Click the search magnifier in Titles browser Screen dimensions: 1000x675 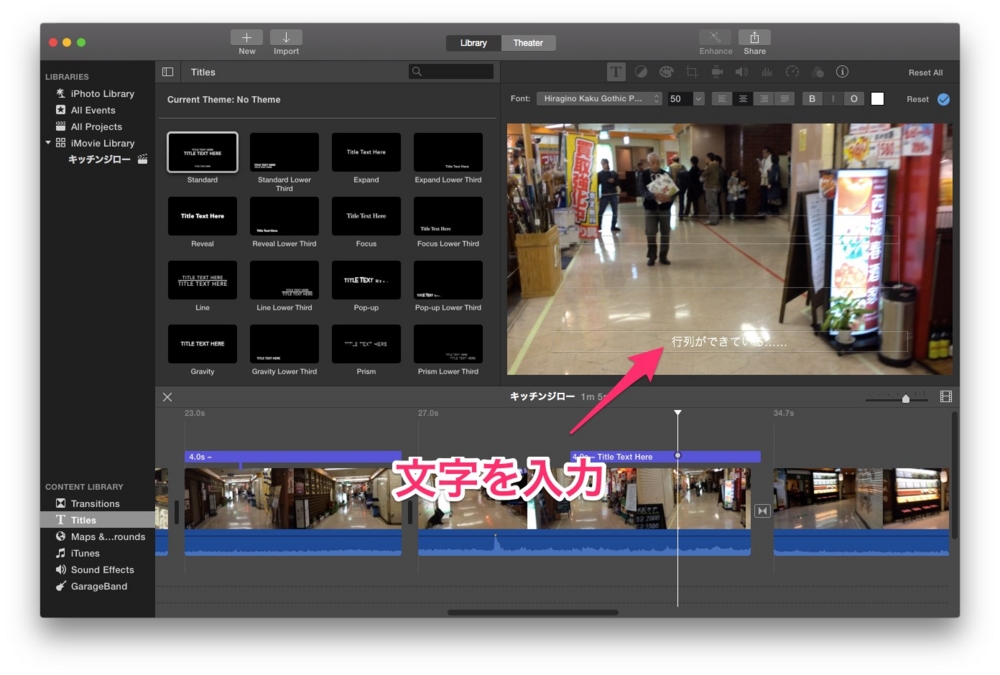point(417,71)
